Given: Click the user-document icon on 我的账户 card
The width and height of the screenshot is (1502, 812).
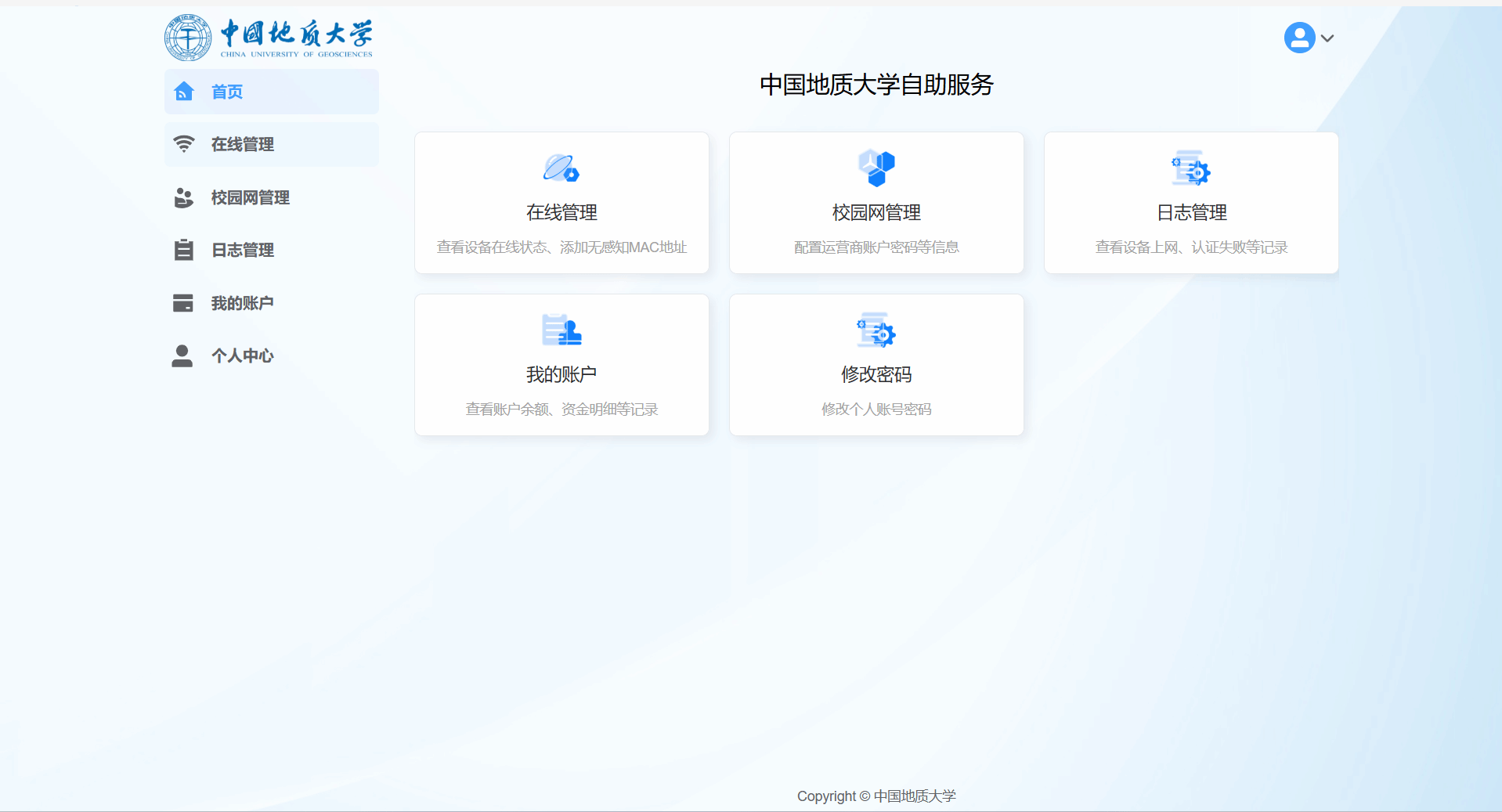Looking at the screenshot, I should pyautogui.click(x=561, y=330).
